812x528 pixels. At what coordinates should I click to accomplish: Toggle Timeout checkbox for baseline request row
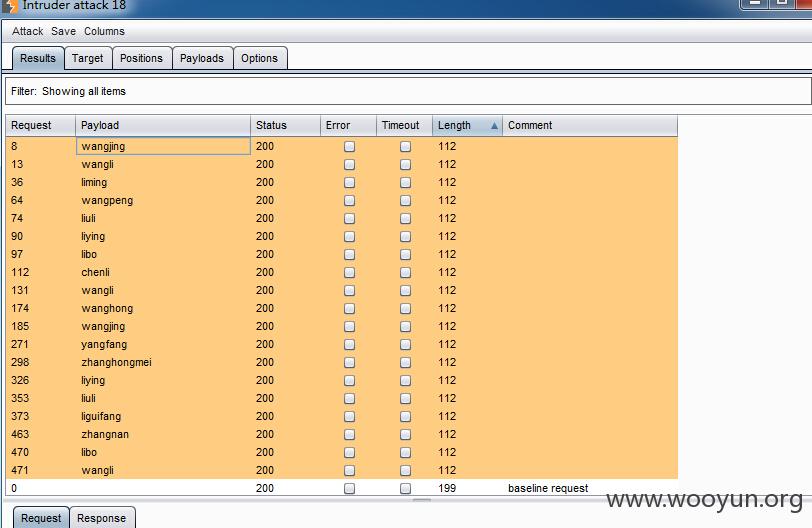(405, 488)
